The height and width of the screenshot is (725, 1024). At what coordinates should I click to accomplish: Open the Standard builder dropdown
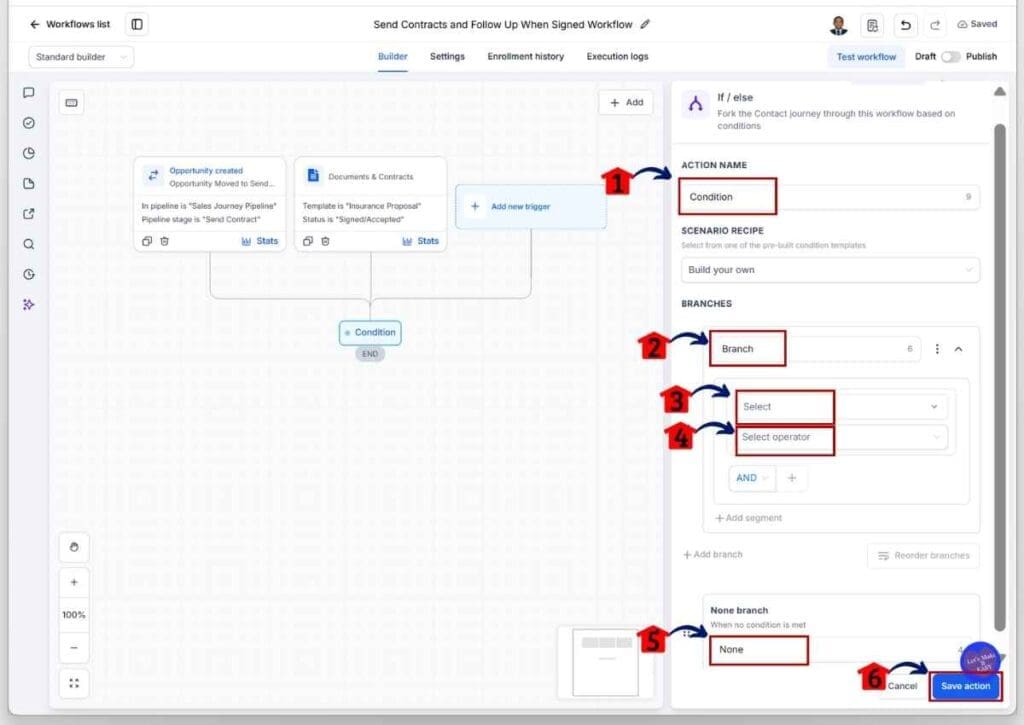click(x=81, y=57)
